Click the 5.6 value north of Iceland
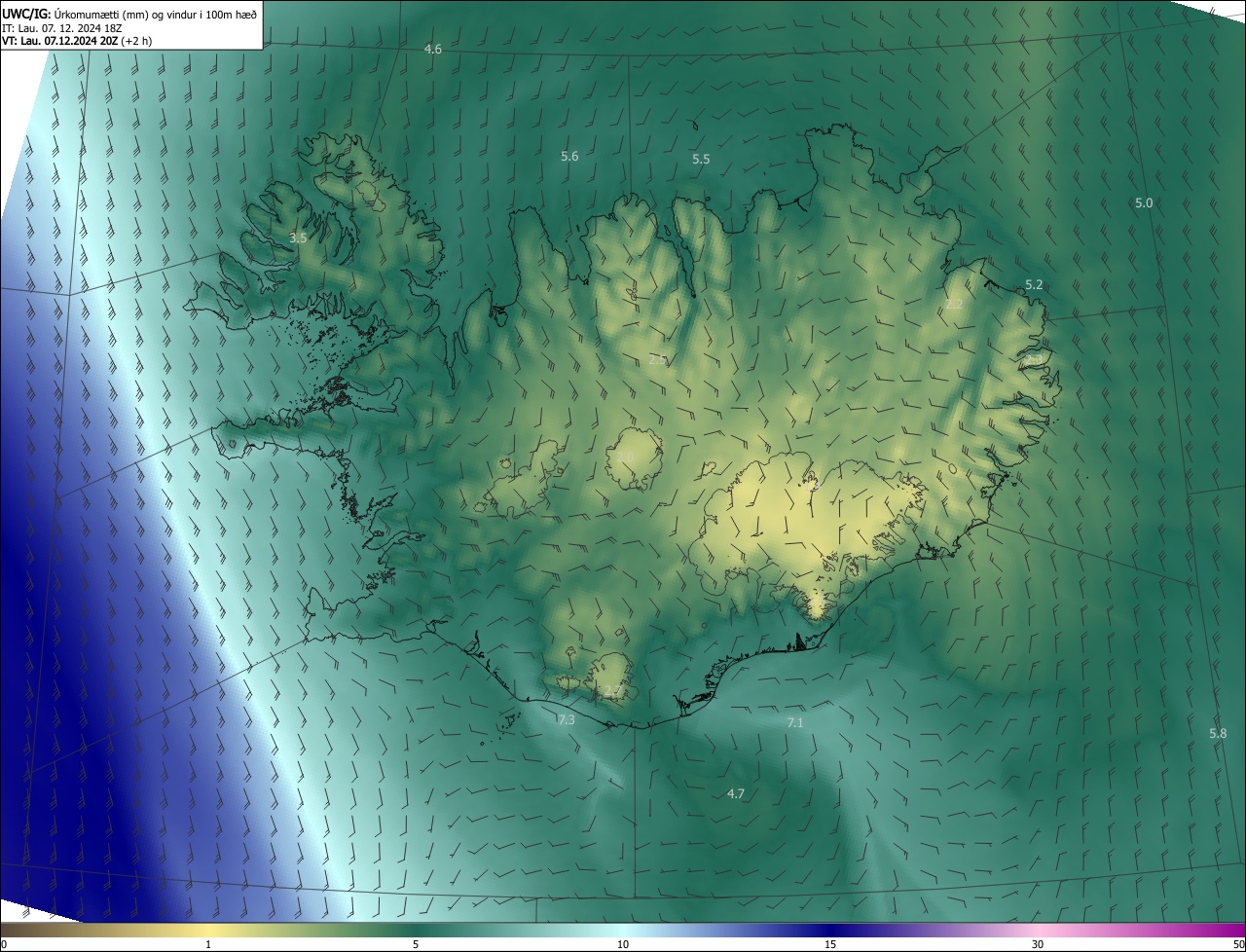Screen dimensions: 1246x952 569,156
